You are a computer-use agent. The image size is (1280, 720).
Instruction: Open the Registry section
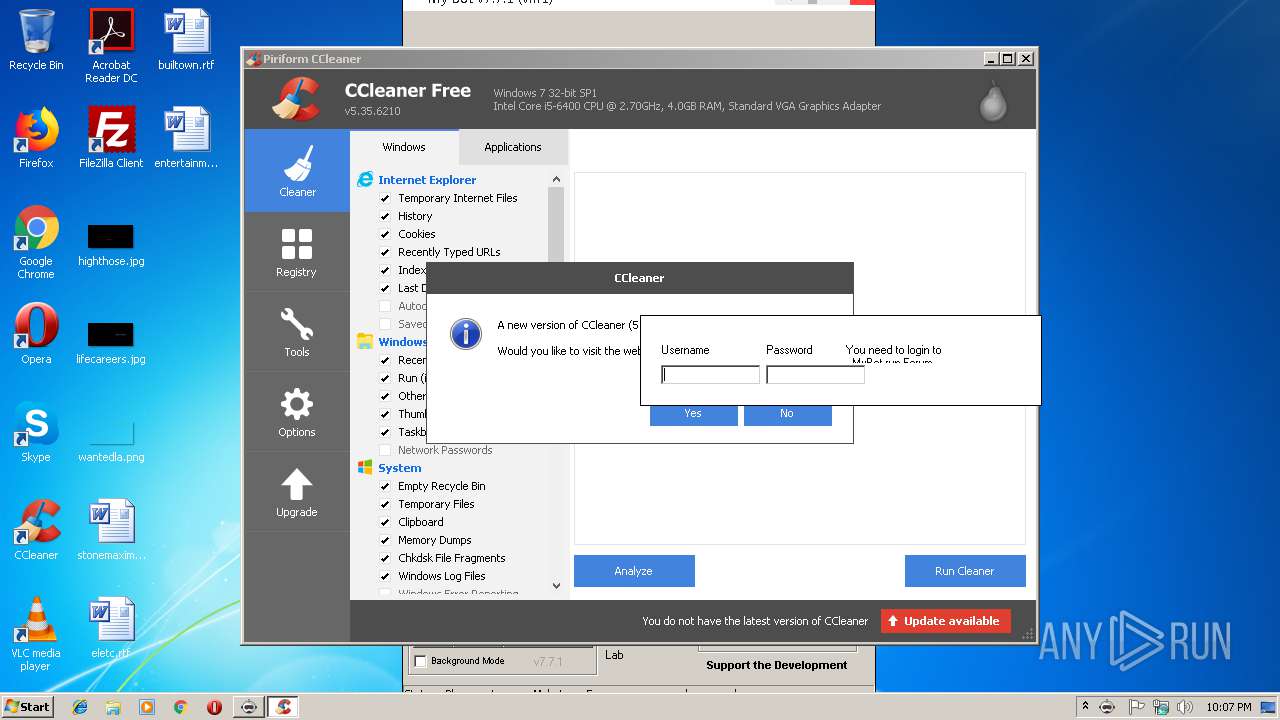(x=297, y=252)
